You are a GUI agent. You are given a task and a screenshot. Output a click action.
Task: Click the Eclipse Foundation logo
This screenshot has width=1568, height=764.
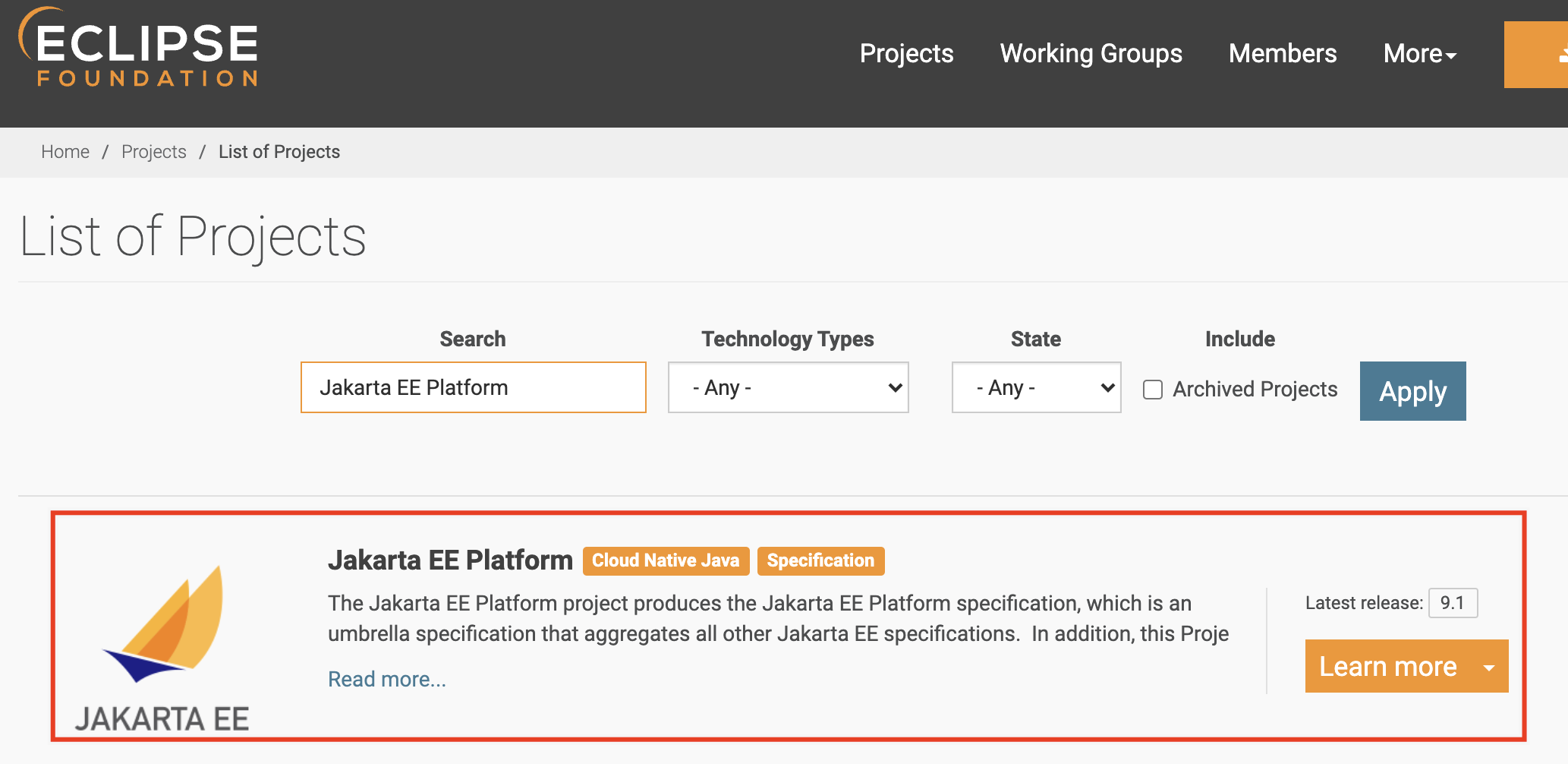coord(139,47)
